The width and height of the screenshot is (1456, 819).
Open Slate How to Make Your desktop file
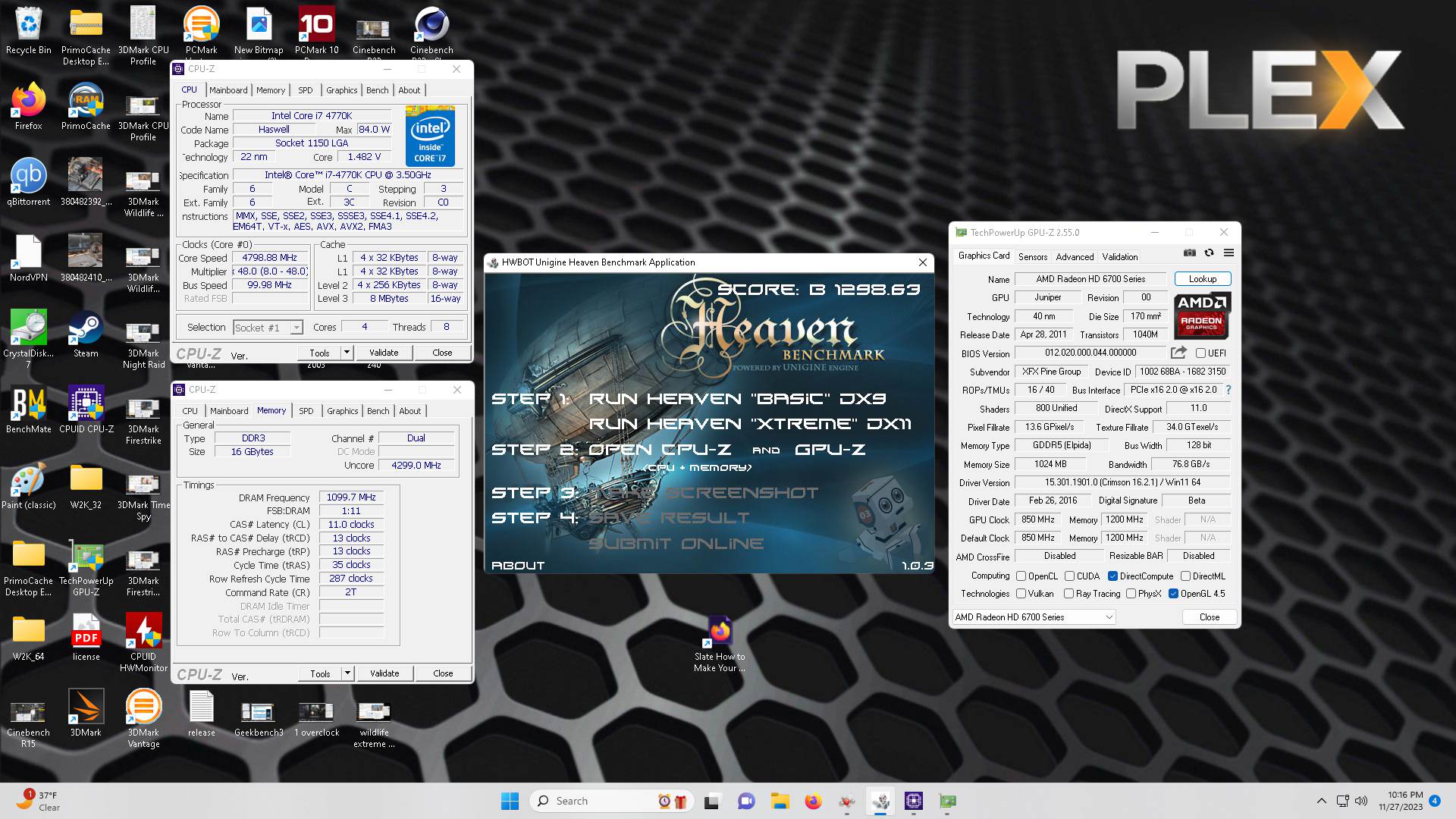pyautogui.click(x=720, y=643)
